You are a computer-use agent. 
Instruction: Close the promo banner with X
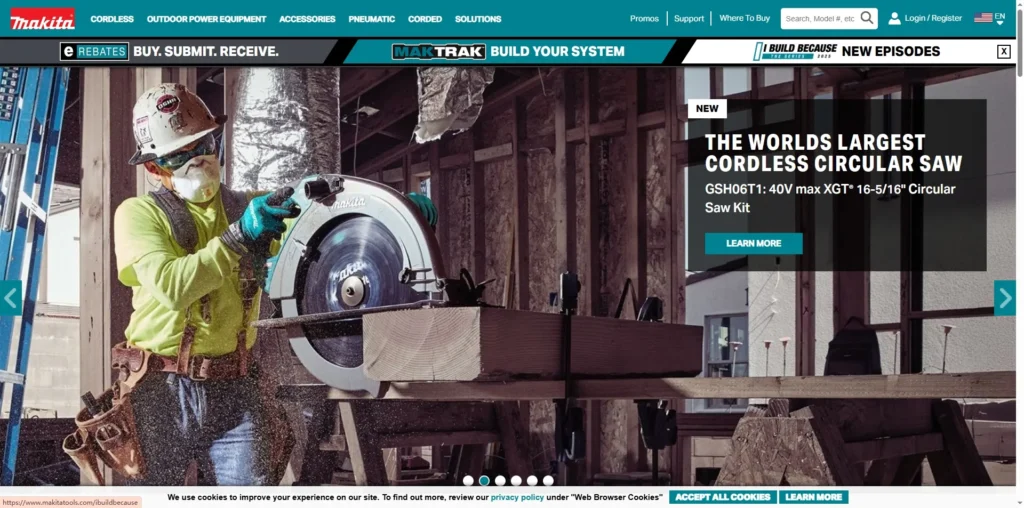1003,52
